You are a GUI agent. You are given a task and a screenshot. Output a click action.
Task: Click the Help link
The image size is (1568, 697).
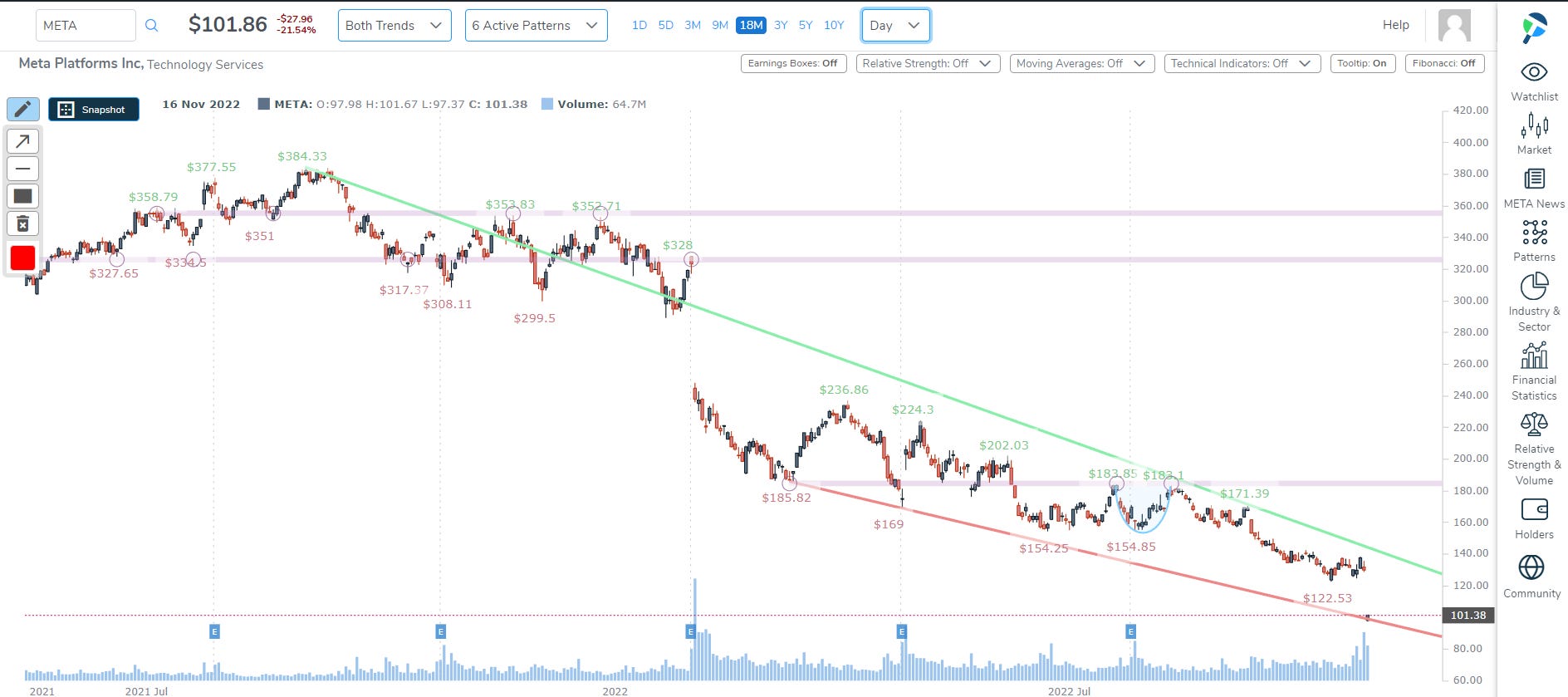1396,25
